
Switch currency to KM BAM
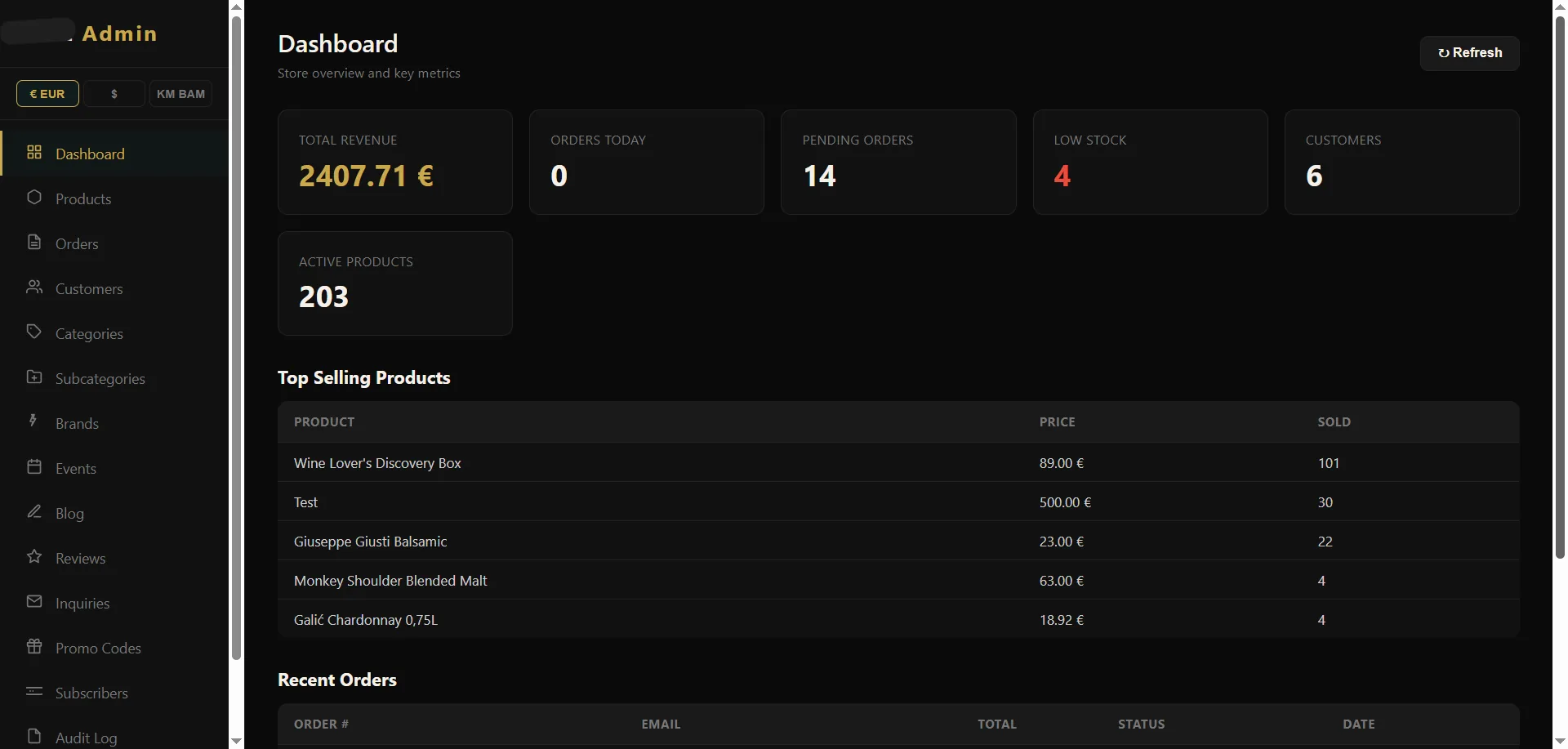click(x=180, y=94)
